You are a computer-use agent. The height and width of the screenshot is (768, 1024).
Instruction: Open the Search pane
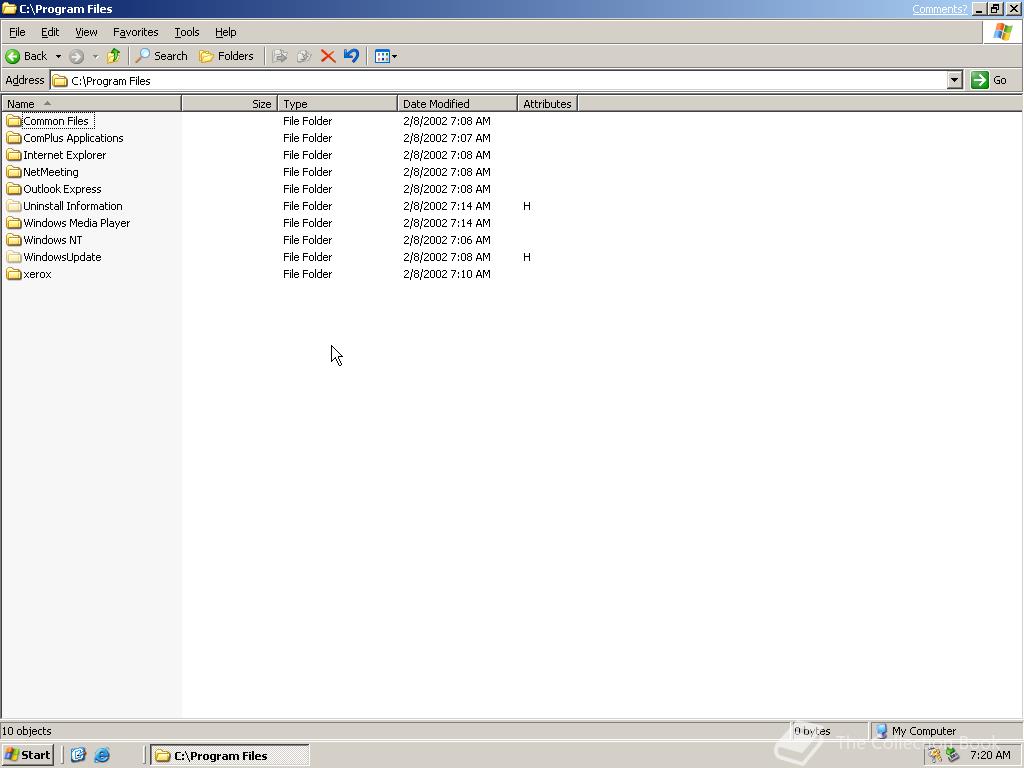tap(161, 56)
